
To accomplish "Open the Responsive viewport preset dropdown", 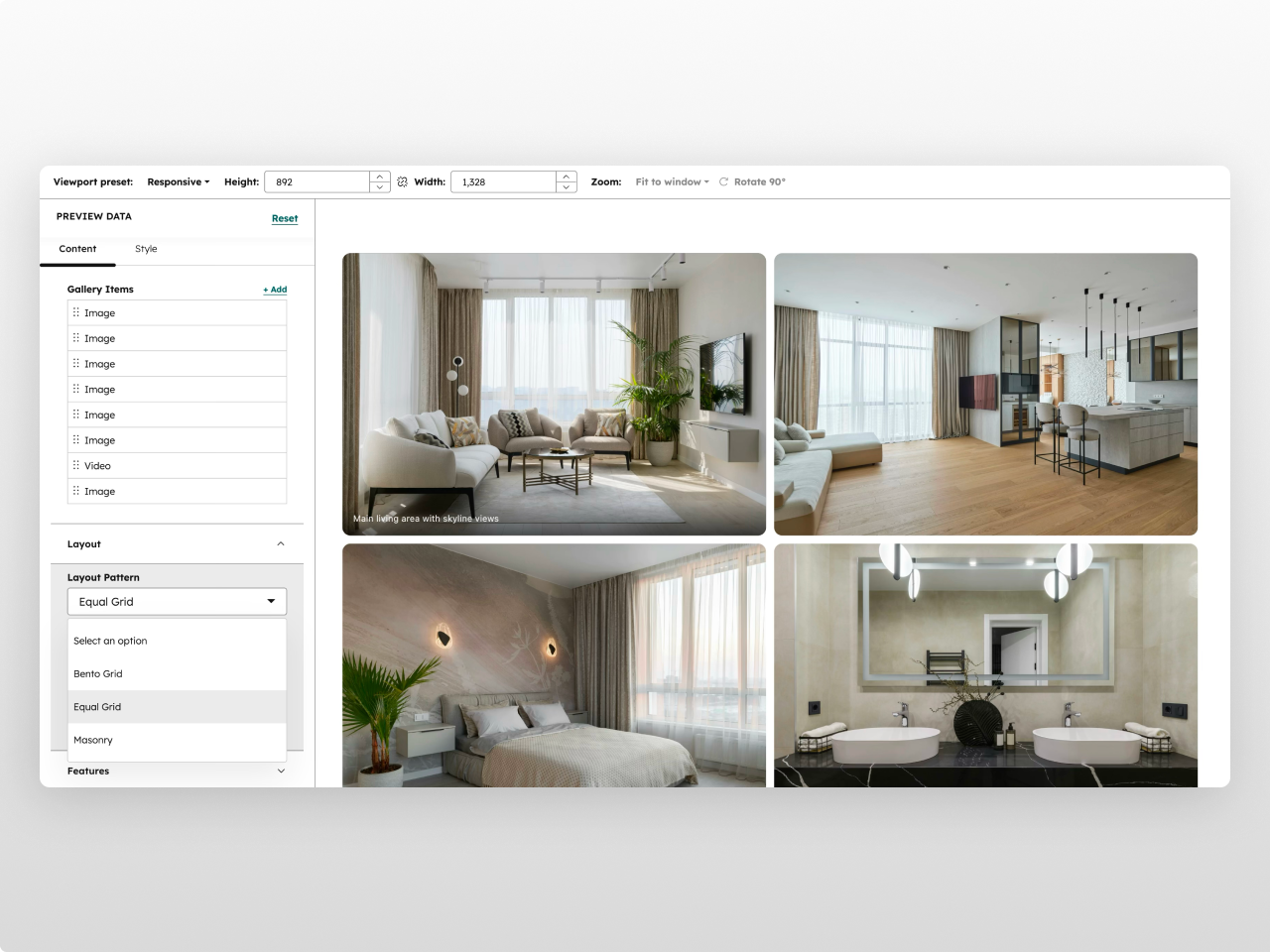I will click(x=178, y=181).
